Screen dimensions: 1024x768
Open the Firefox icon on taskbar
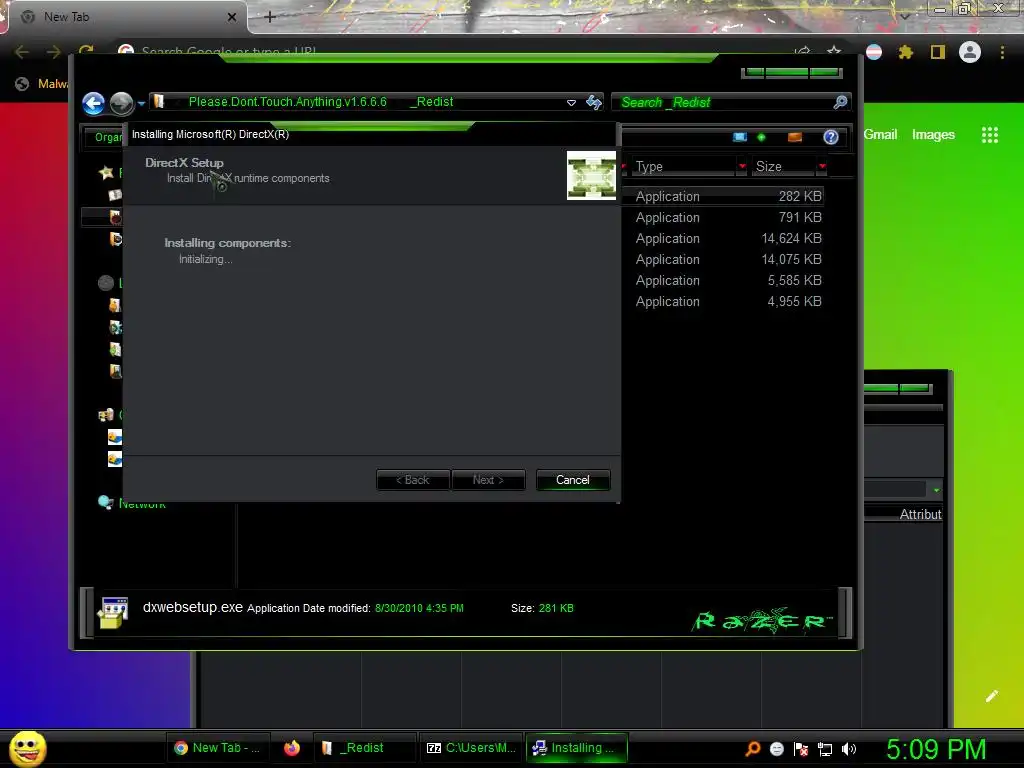coord(292,748)
